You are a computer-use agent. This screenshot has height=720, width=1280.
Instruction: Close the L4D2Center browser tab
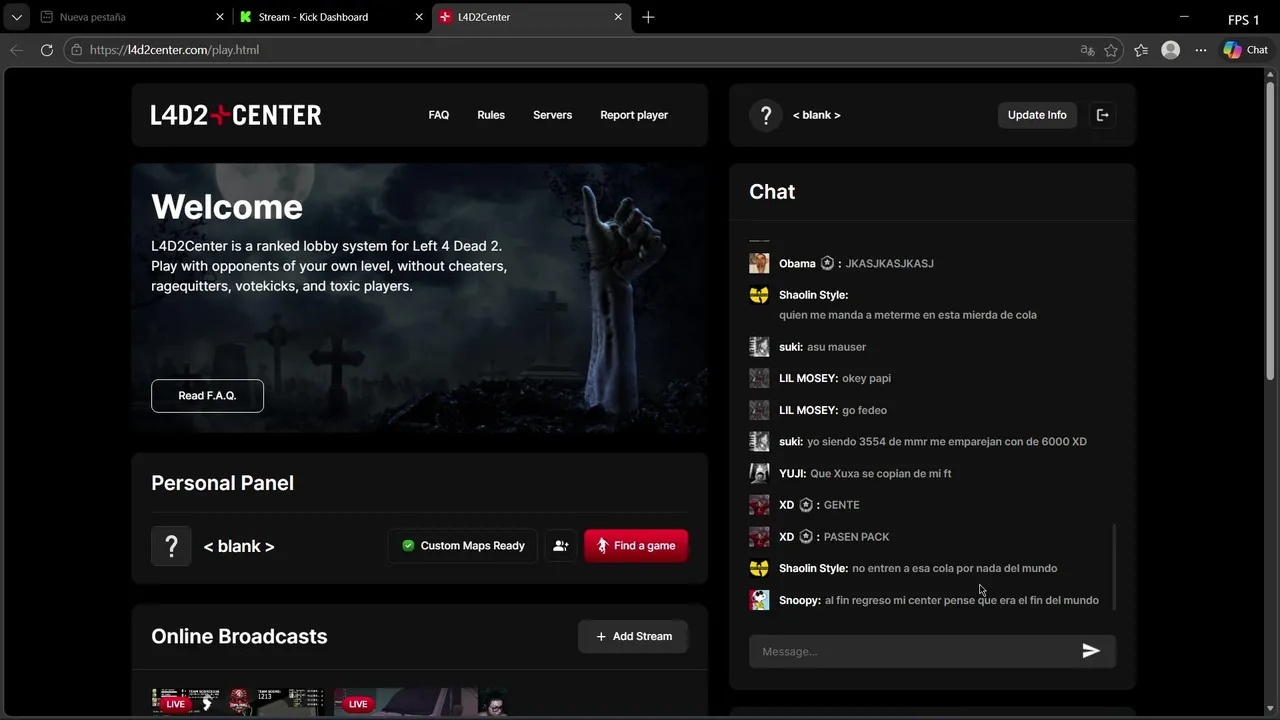coord(618,17)
